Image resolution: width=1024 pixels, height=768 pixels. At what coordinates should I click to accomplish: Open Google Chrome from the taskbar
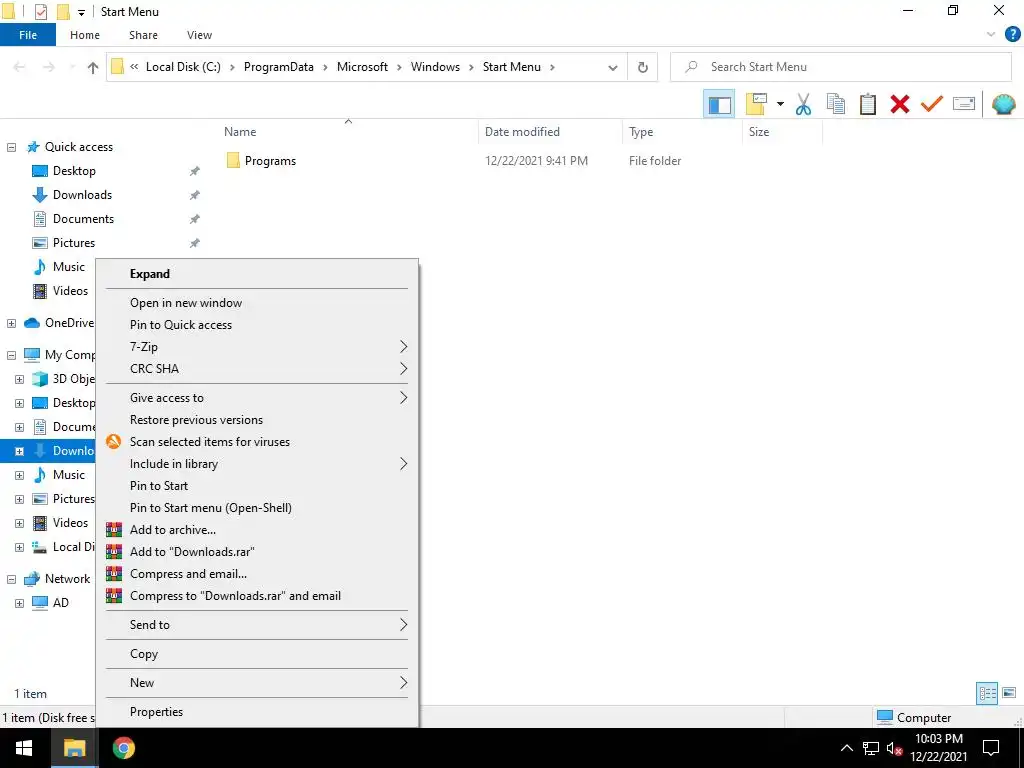click(x=123, y=748)
